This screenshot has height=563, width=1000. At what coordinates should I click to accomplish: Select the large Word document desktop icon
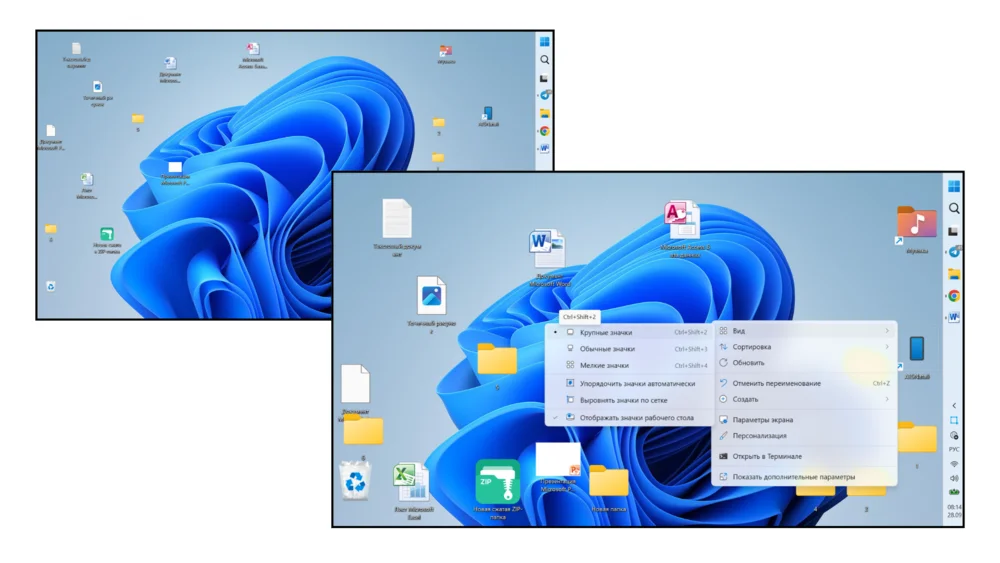tap(547, 249)
